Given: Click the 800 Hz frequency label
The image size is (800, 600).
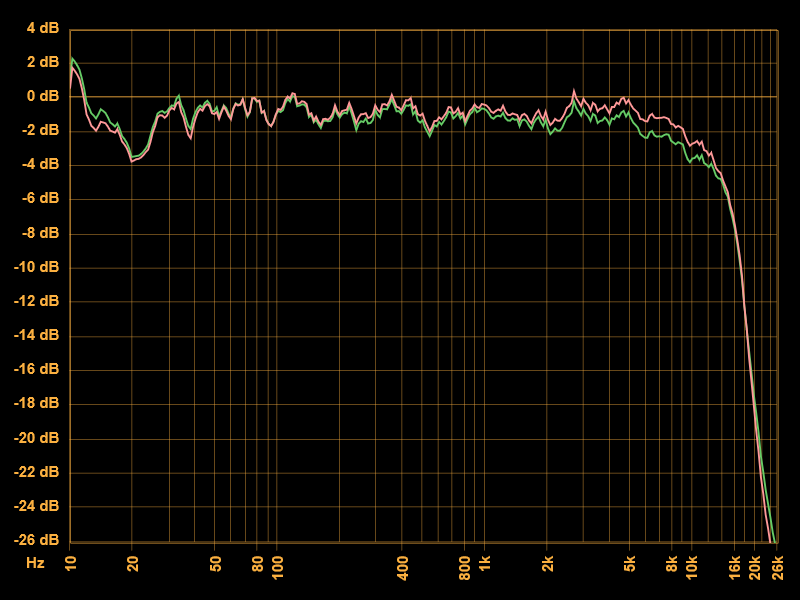Looking at the screenshot, I should click(x=465, y=567).
